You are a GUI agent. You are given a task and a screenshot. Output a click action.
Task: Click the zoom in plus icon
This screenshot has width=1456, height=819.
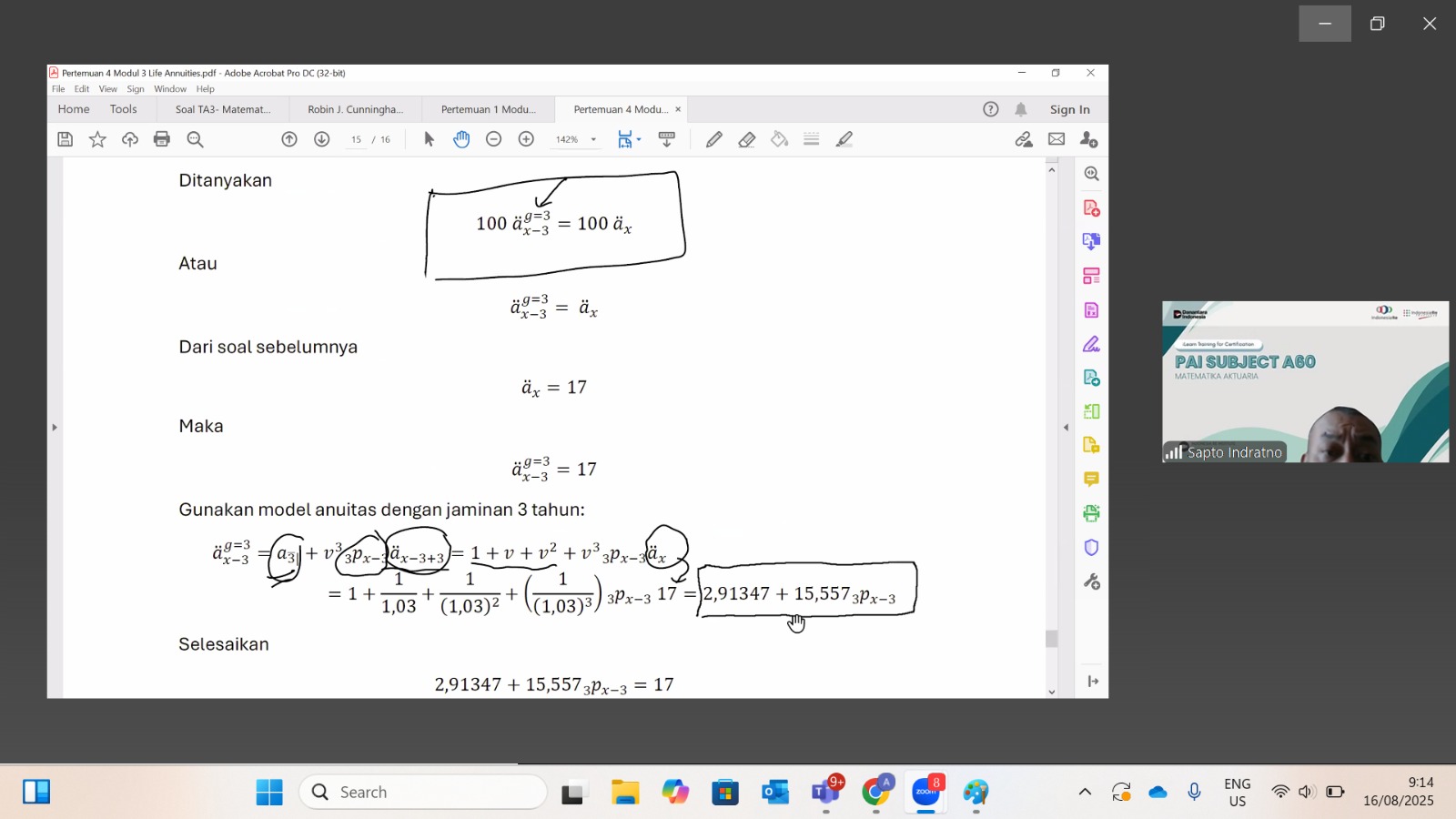click(526, 139)
